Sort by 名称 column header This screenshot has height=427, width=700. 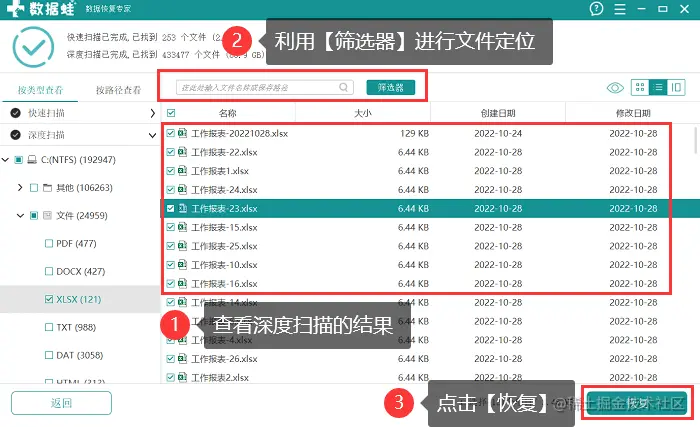click(x=228, y=113)
